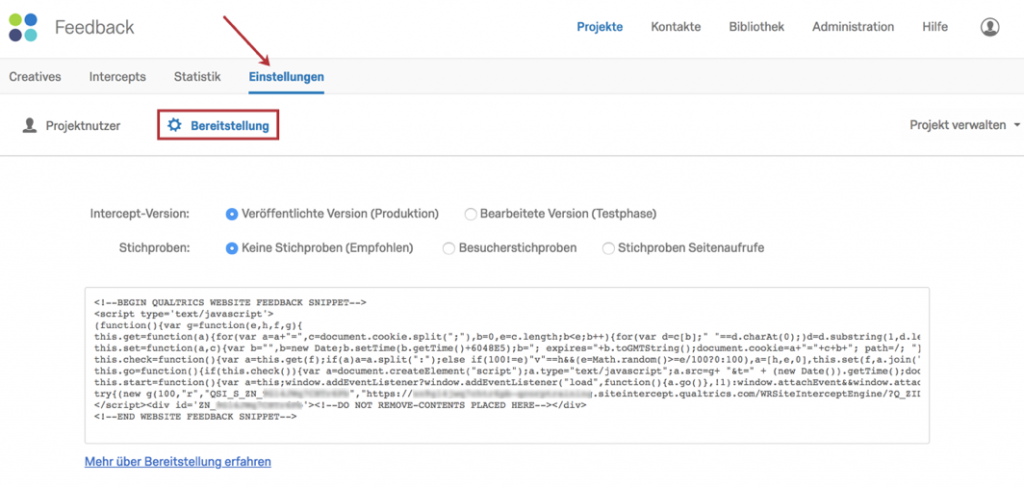
Task: Open the Projektnutzer section
Action: 71,126
